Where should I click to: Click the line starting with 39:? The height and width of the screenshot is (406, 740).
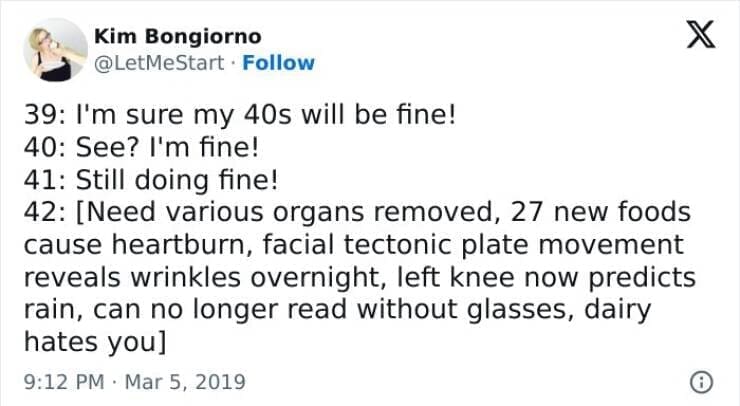(x=238, y=115)
